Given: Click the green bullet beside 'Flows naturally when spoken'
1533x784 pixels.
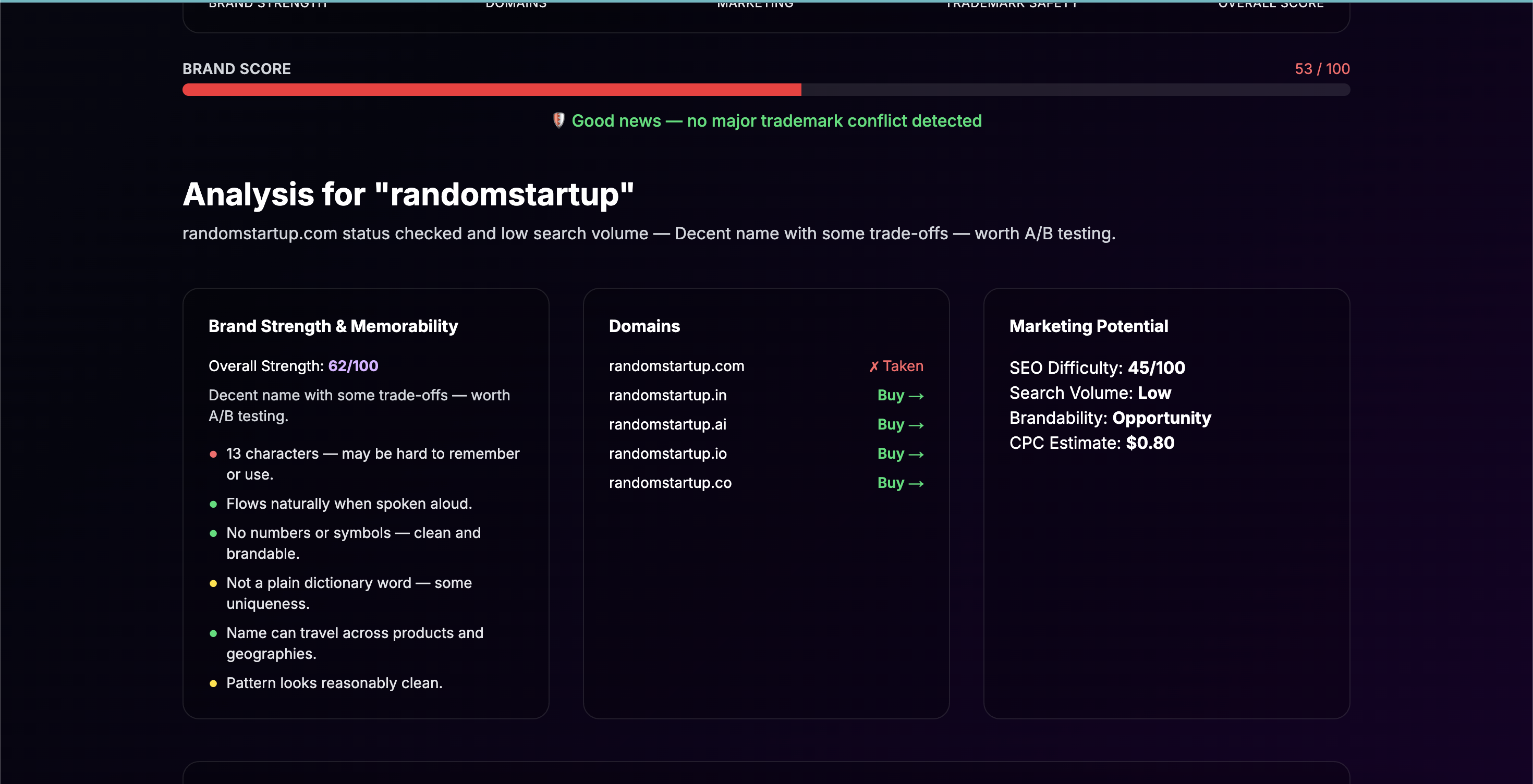Looking at the screenshot, I should (214, 504).
